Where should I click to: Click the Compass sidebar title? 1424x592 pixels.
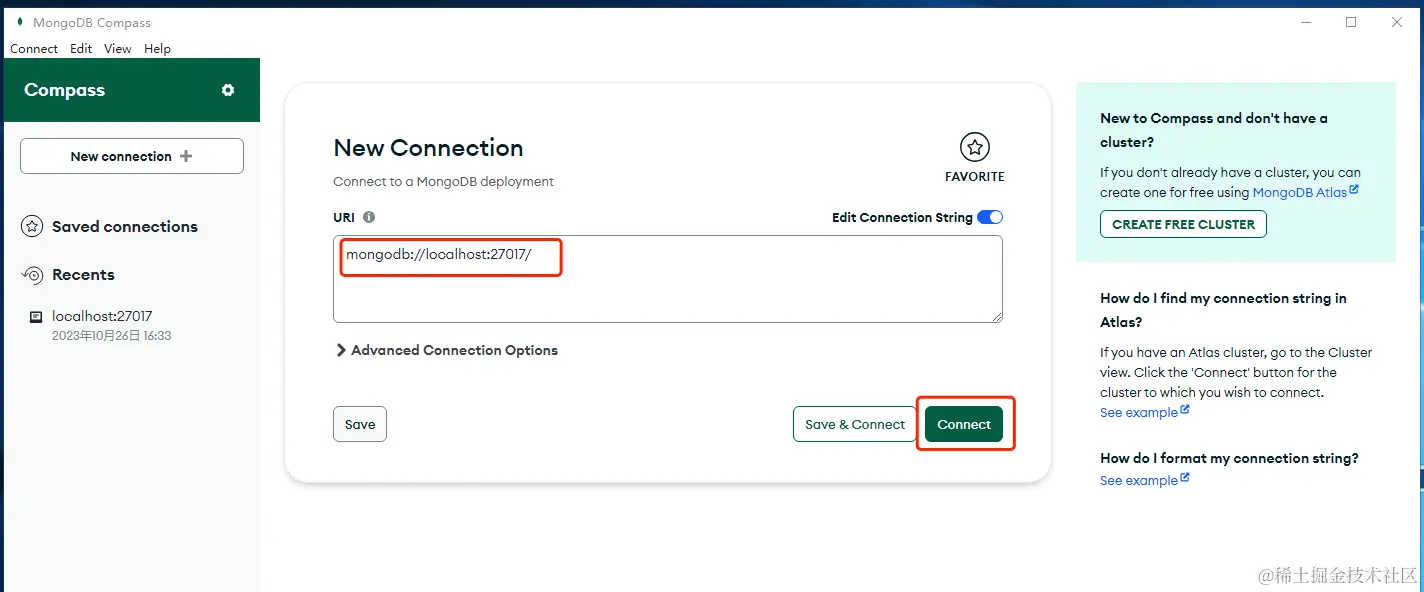pyautogui.click(x=65, y=90)
